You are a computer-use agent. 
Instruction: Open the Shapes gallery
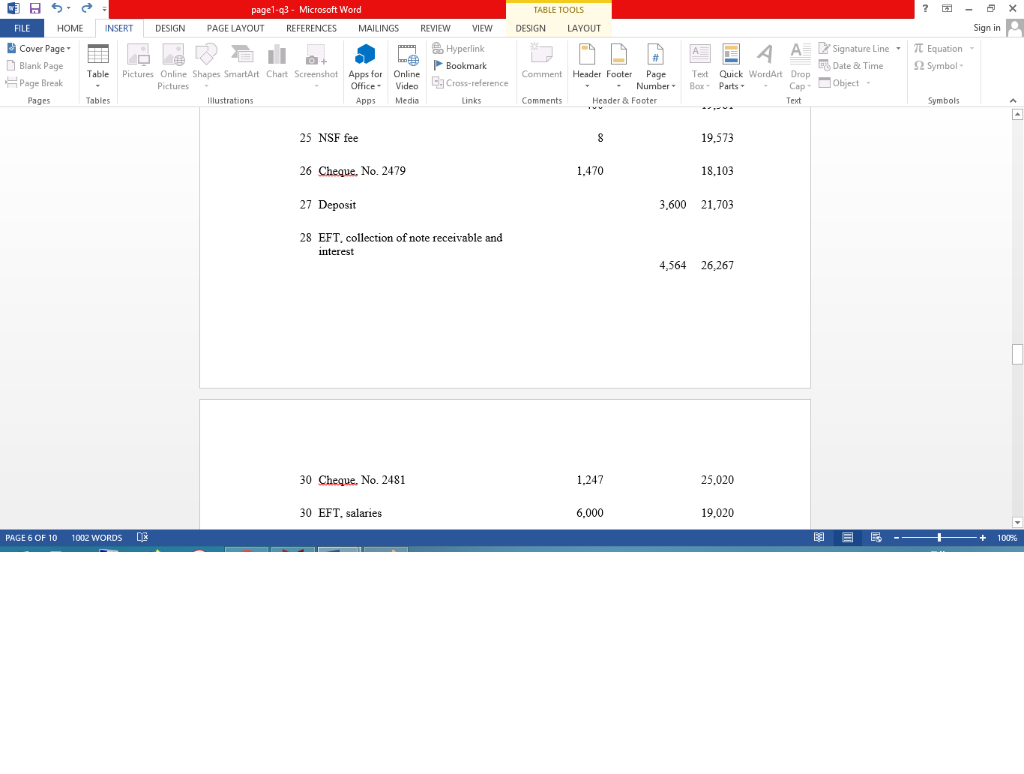click(x=206, y=67)
